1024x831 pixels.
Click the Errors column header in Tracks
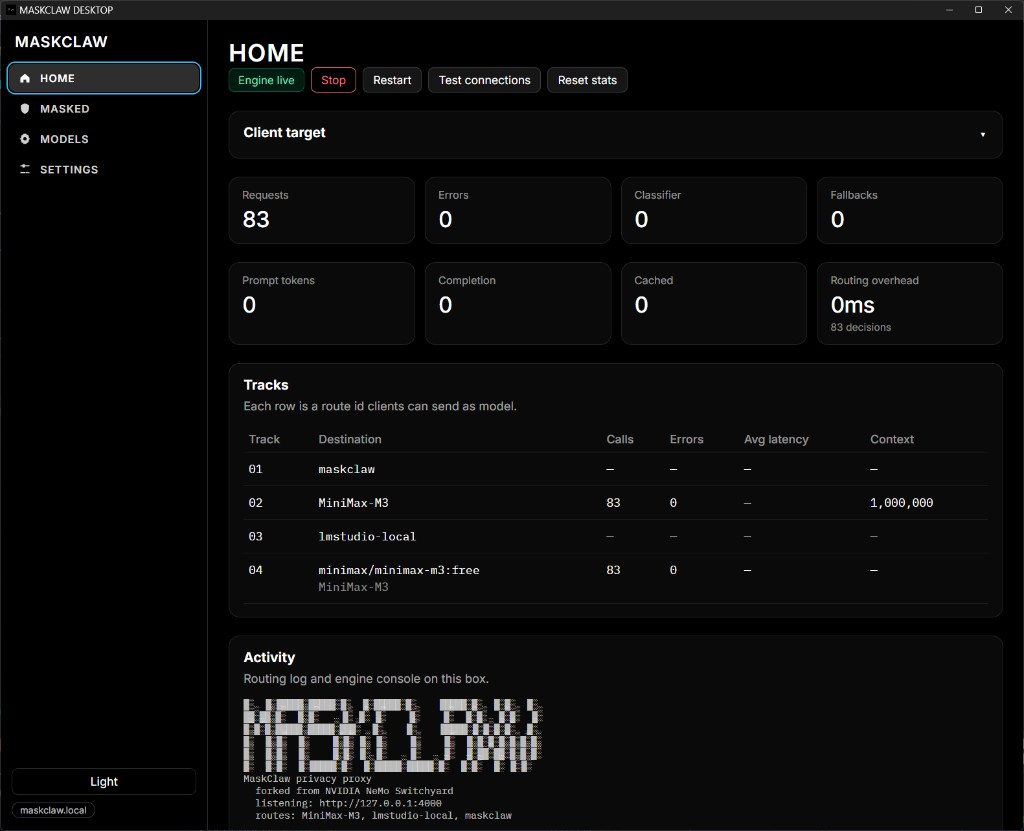(686, 440)
